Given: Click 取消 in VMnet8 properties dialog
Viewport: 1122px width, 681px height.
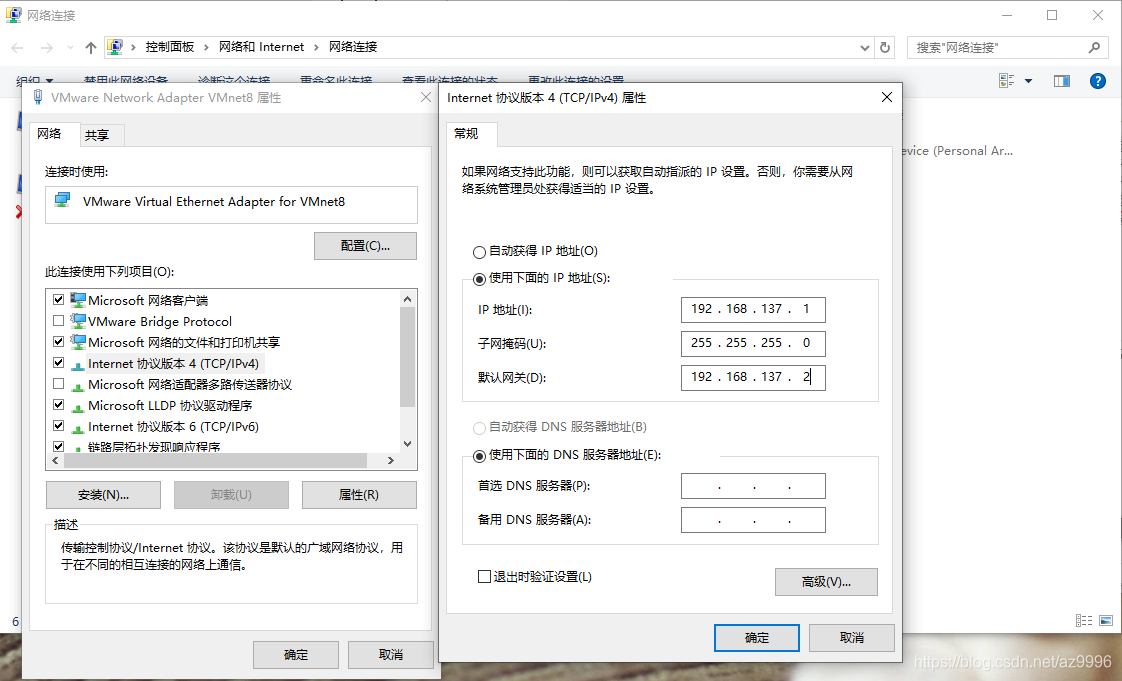Looking at the screenshot, I should tap(391, 655).
